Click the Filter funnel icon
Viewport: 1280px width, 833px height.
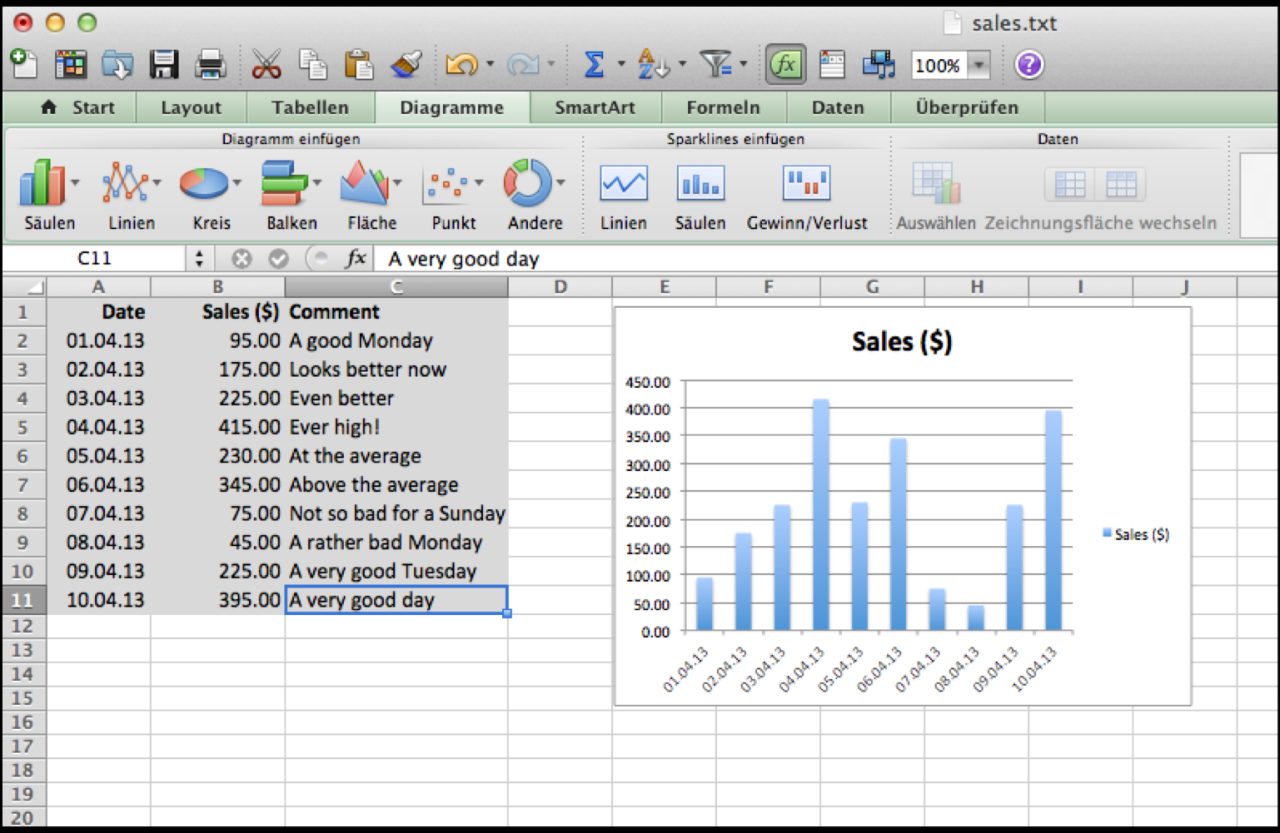pos(717,65)
